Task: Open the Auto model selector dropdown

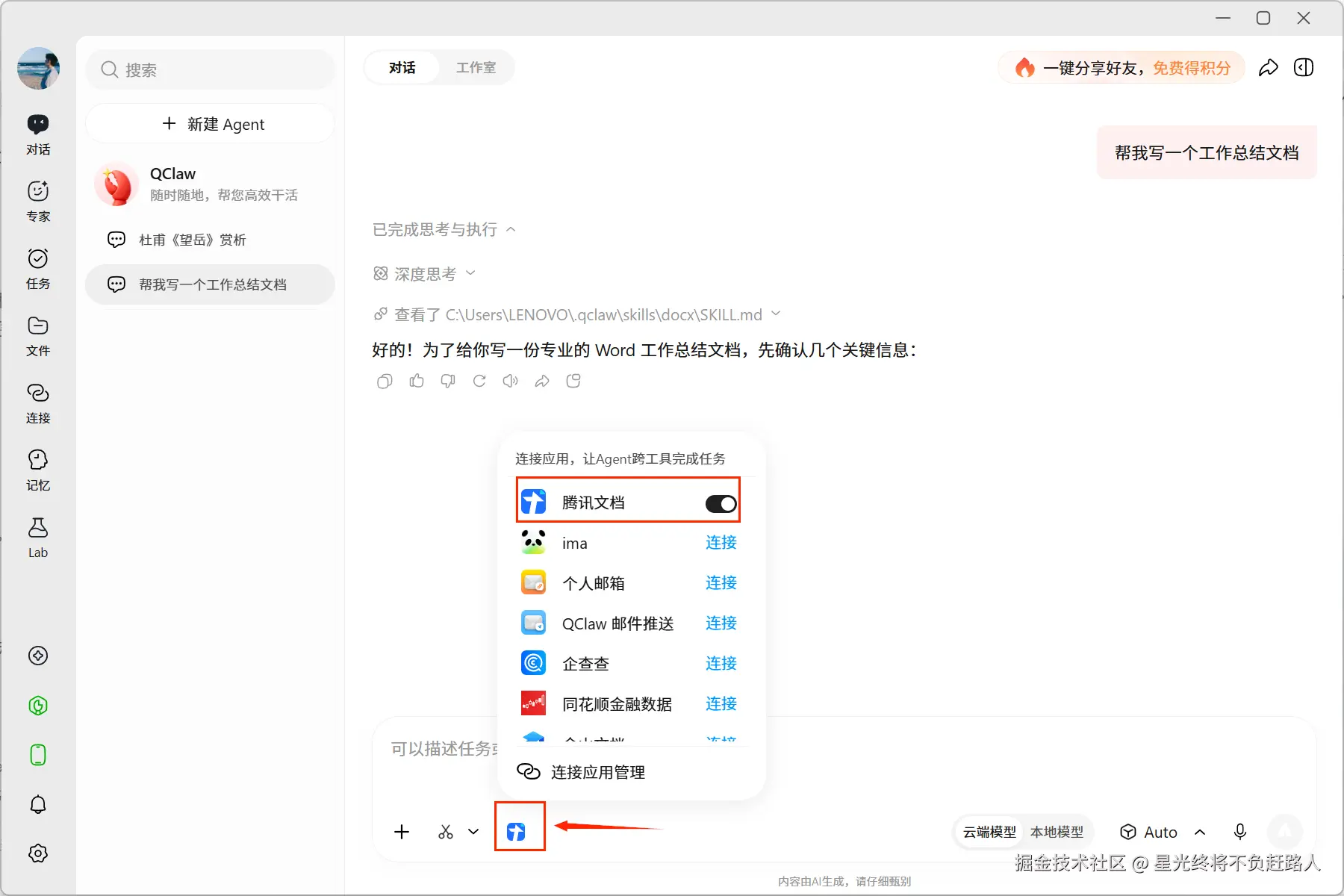Action: coord(1162,832)
